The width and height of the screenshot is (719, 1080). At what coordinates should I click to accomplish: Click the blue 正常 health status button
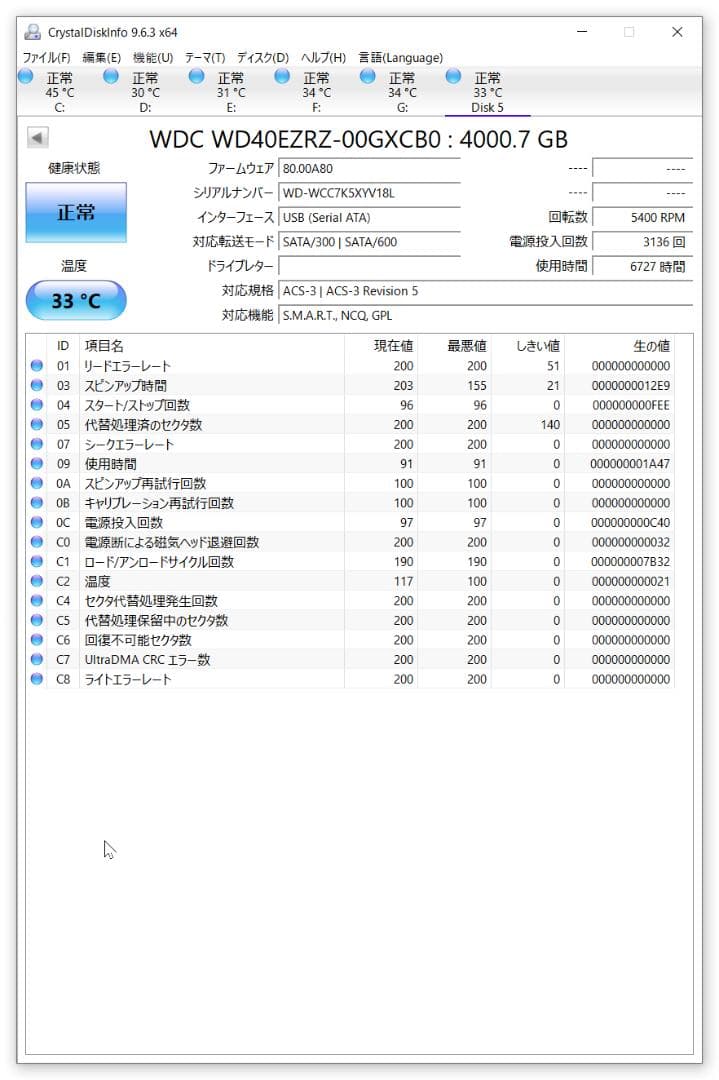point(76,212)
